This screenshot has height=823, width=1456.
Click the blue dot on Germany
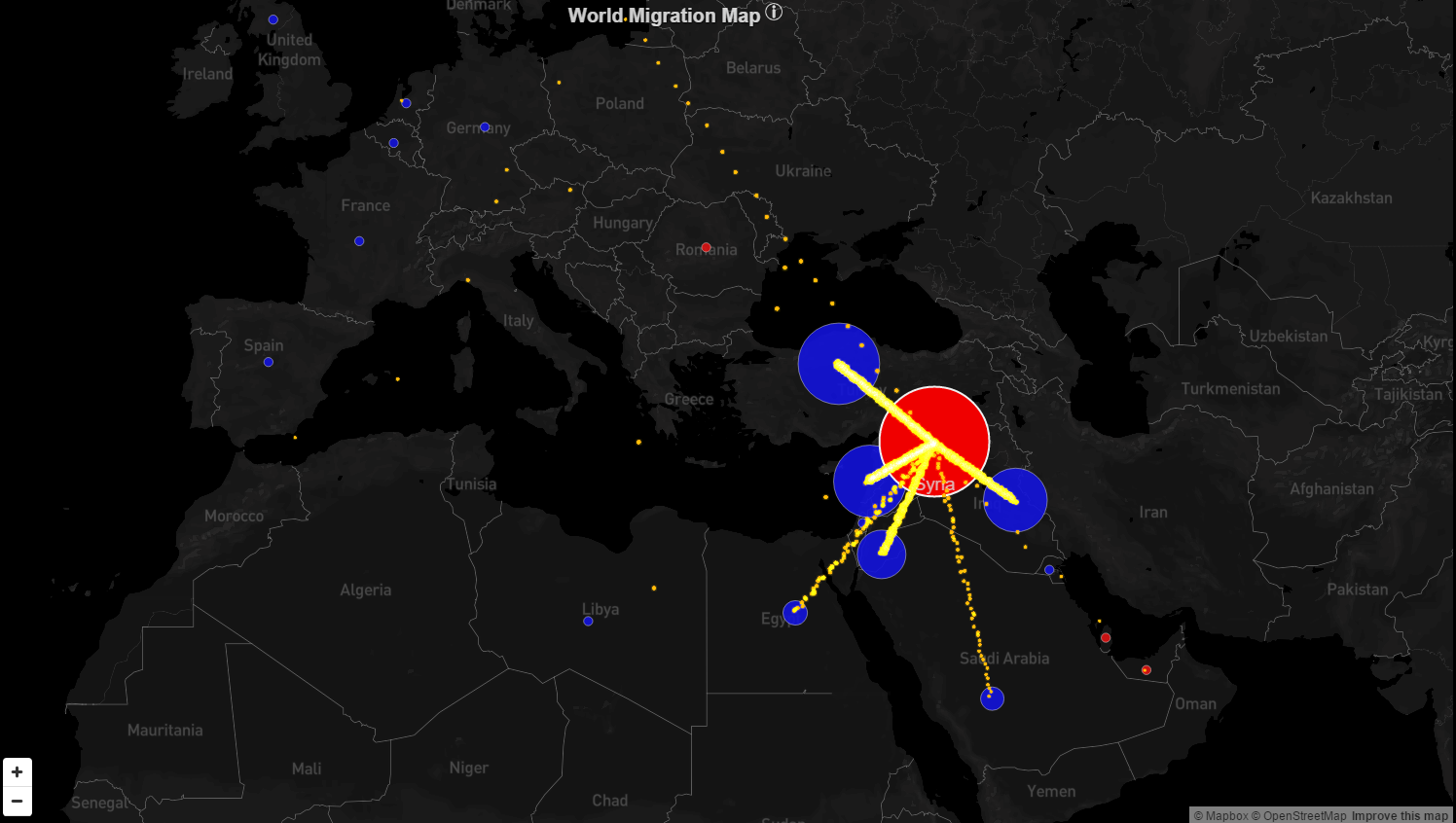coord(485,127)
